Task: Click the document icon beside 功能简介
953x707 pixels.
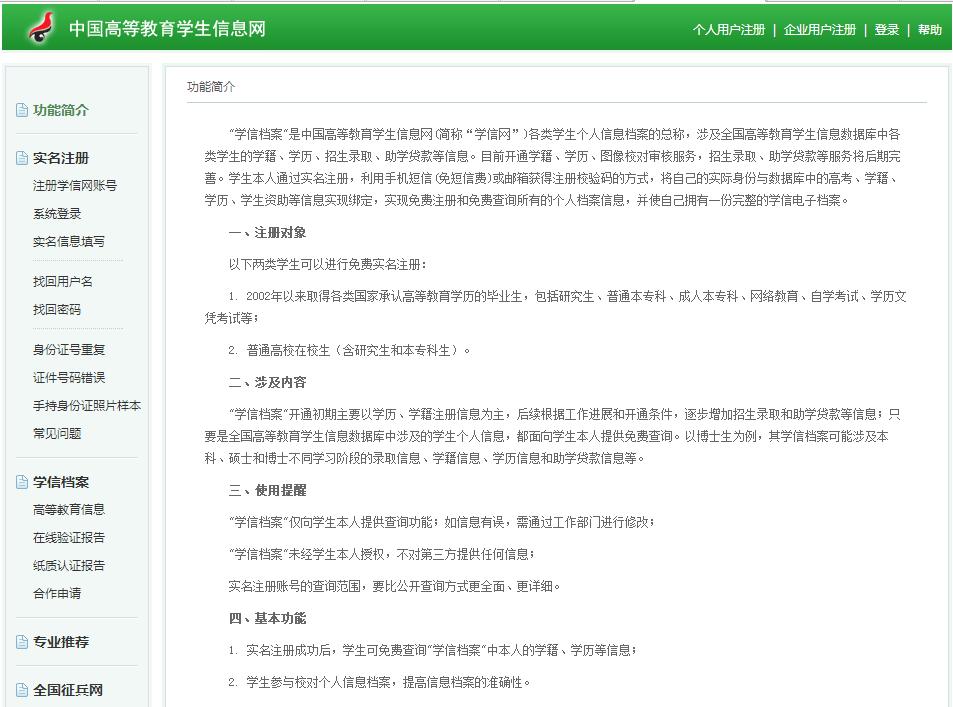Action: click(22, 110)
